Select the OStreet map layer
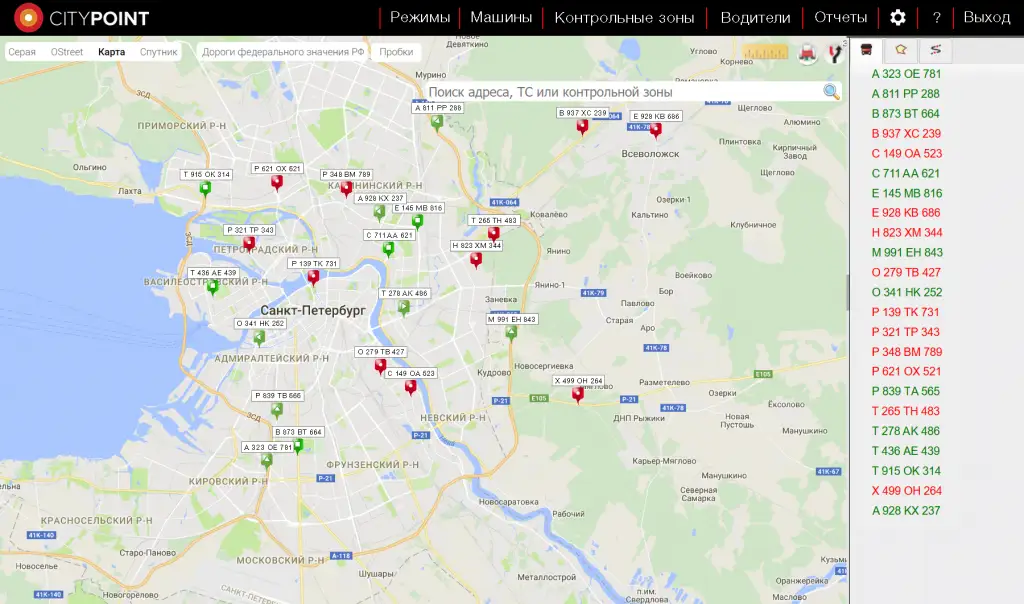Viewport: 1024px width, 604px height. [x=67, y=52]
